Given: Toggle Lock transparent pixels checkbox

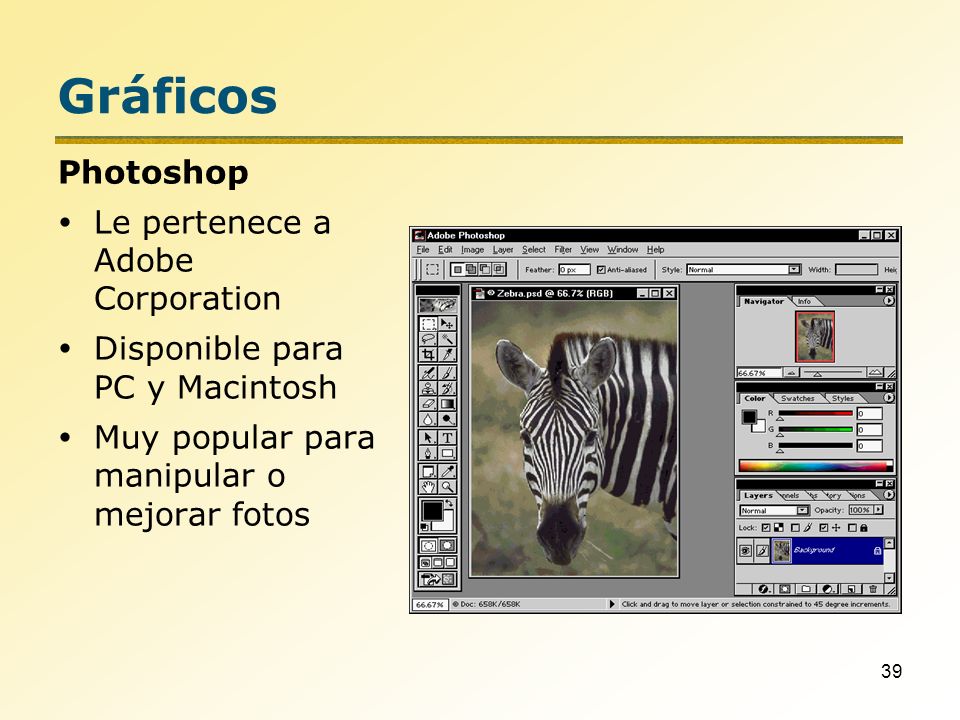Looking at the screenshot, I should coord(766,528).
